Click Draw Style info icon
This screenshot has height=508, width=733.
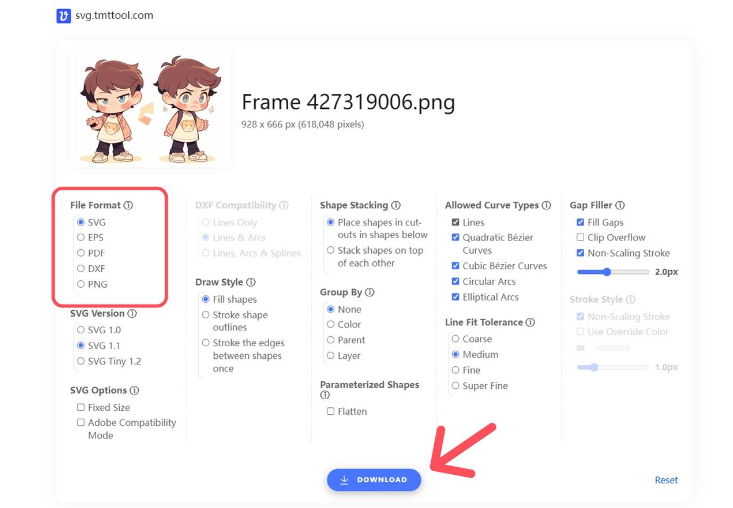point(251,282)
